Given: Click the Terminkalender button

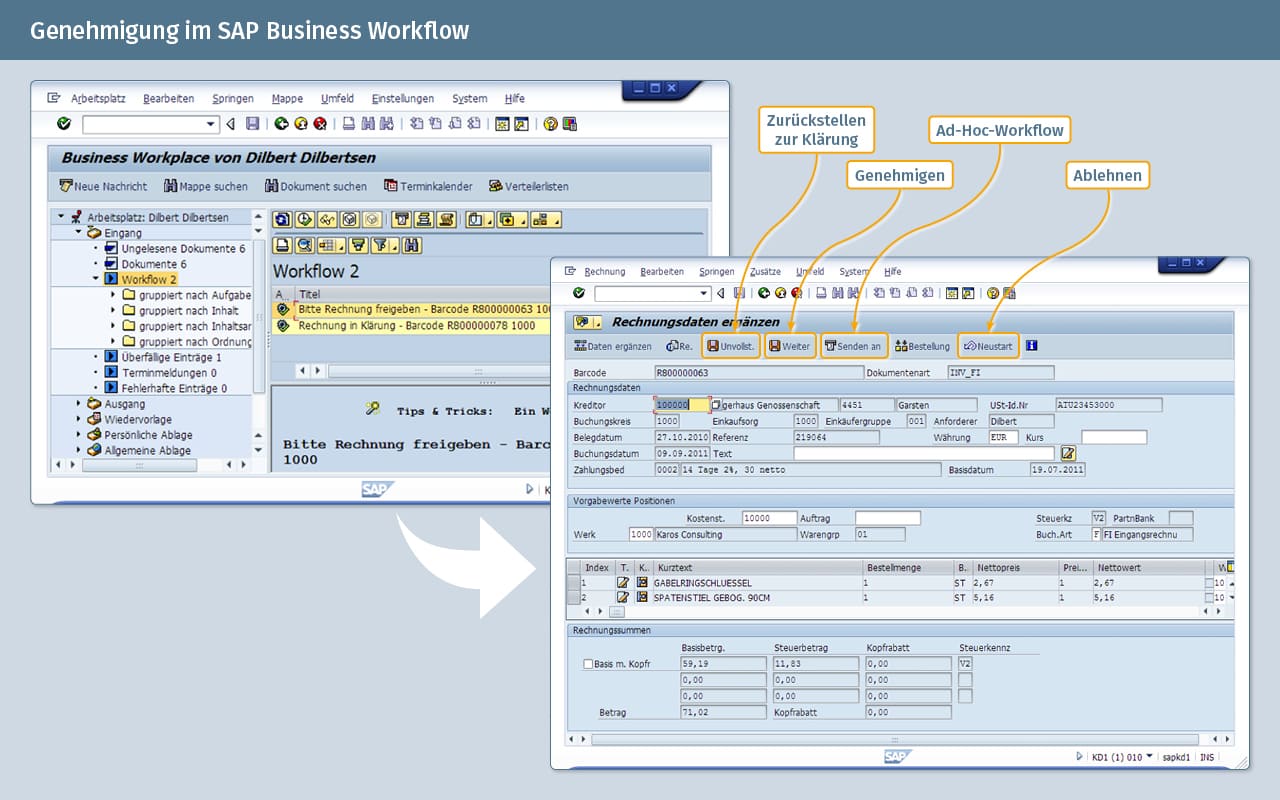Looking at the screenshot, I should coord(428,186).
